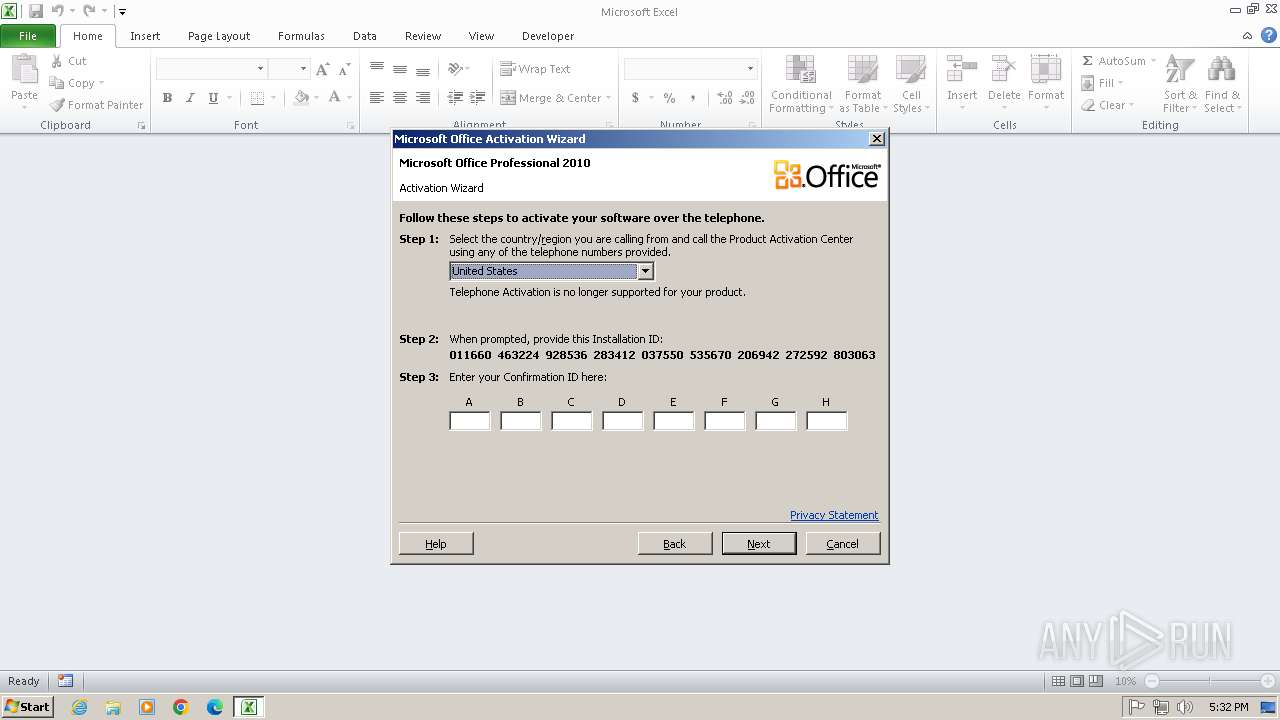
Task: Click the Percent Style icon
Action: click(669, 98)
